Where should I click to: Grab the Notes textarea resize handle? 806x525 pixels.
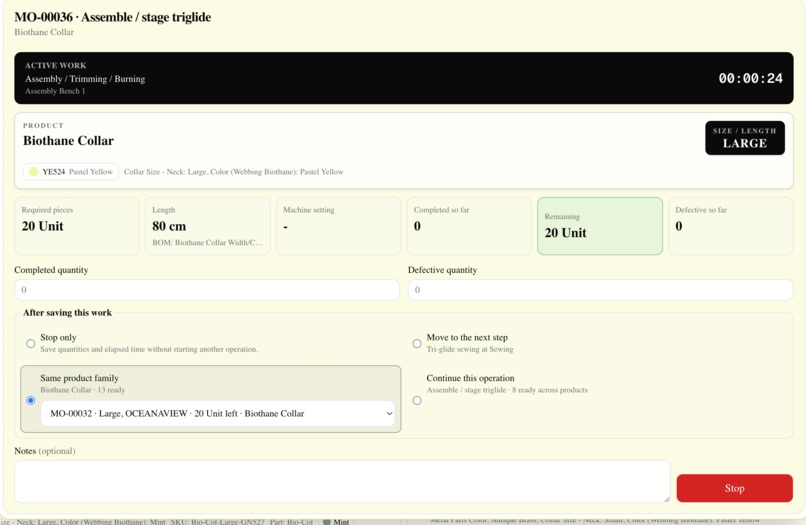[x=667, y=499]
